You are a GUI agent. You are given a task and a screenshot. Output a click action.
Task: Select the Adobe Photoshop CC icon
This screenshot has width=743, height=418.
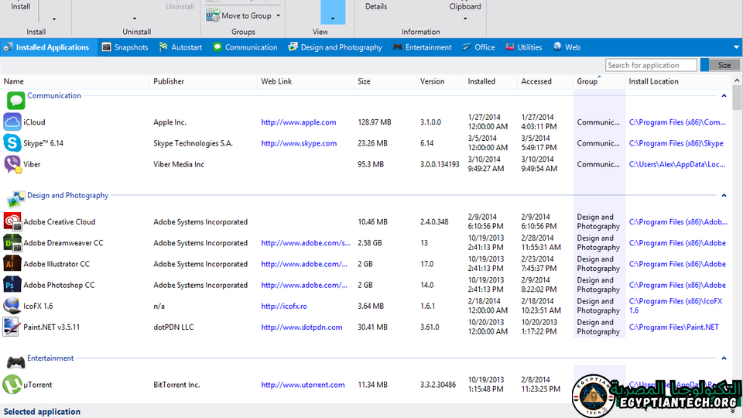pyautogui.click(x=12, y=285)
